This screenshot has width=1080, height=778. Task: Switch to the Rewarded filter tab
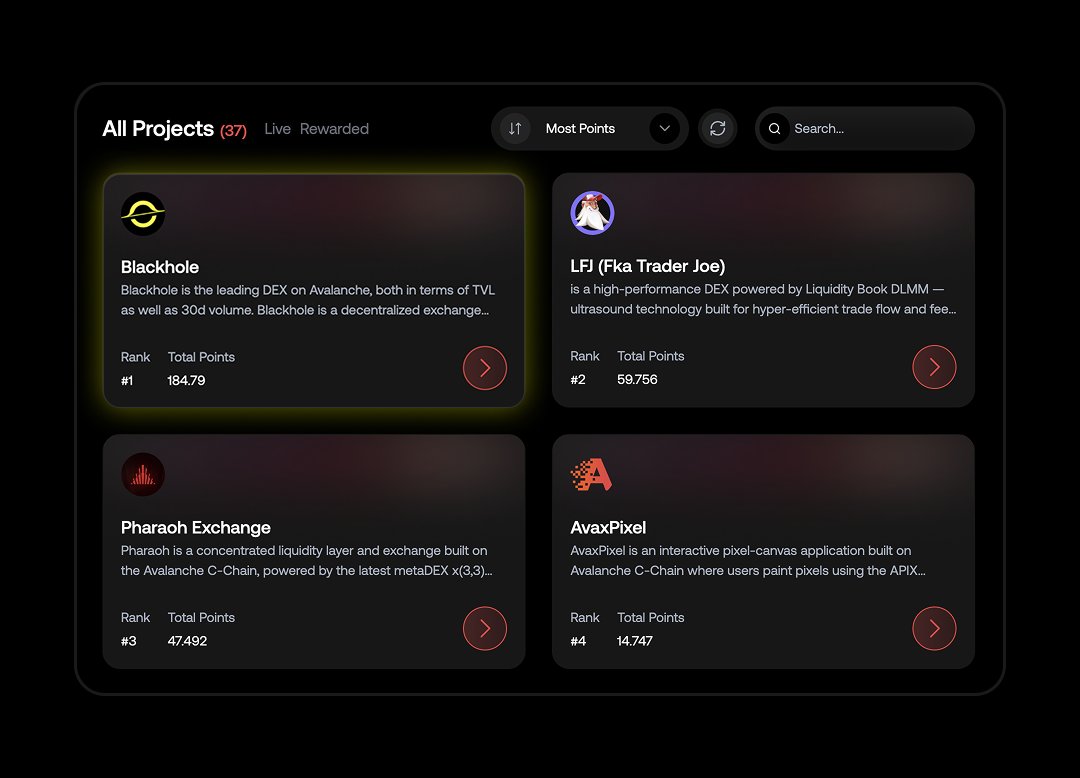[x=334, y=129]
